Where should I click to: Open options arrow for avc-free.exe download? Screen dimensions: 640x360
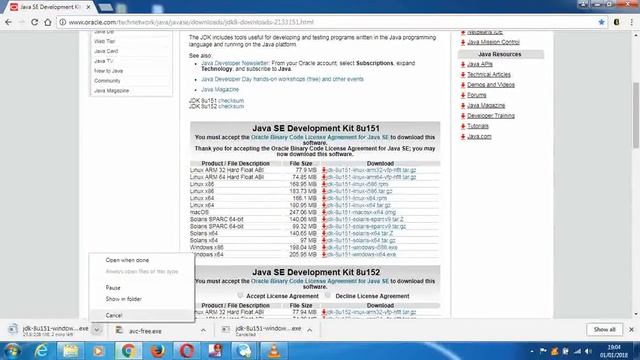point(203,330)
